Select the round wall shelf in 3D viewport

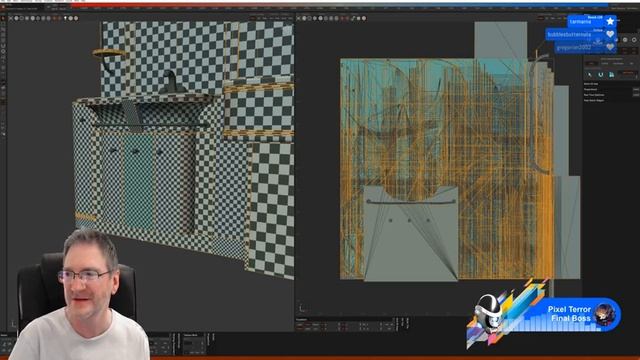(109, 53)
